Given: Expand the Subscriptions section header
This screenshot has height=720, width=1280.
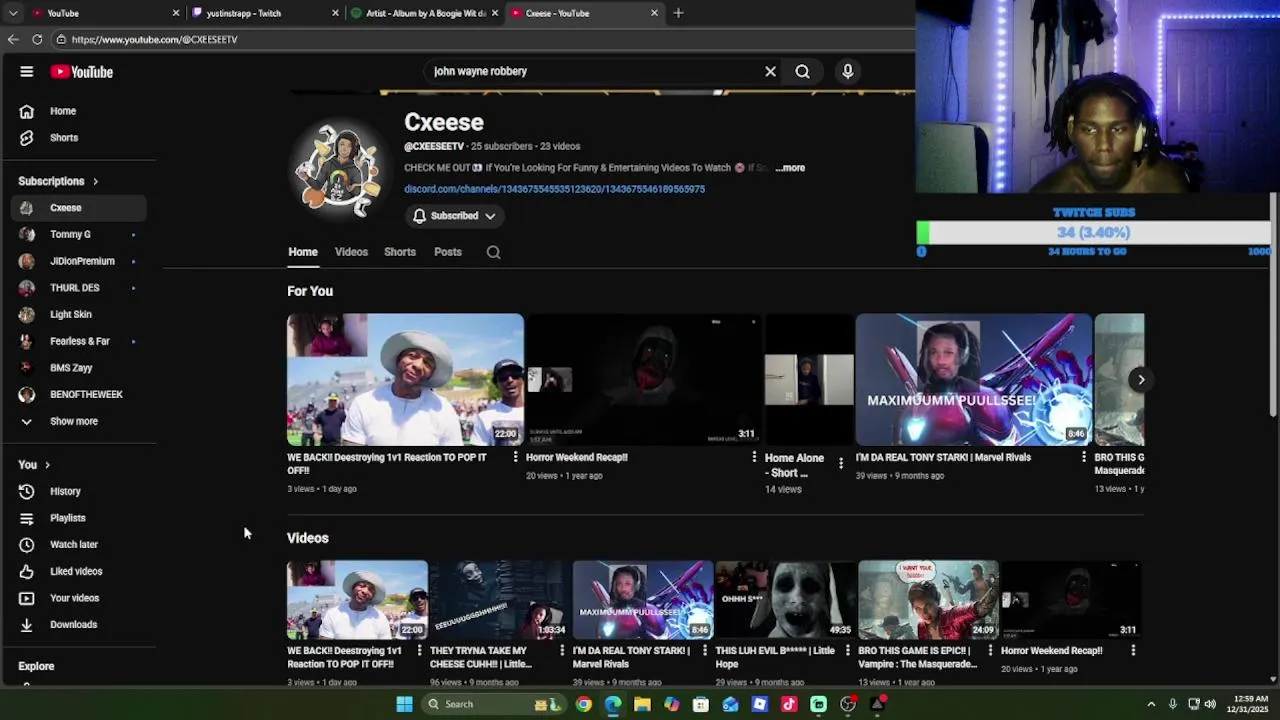Looking at the screenshot, I should [58, 181].
